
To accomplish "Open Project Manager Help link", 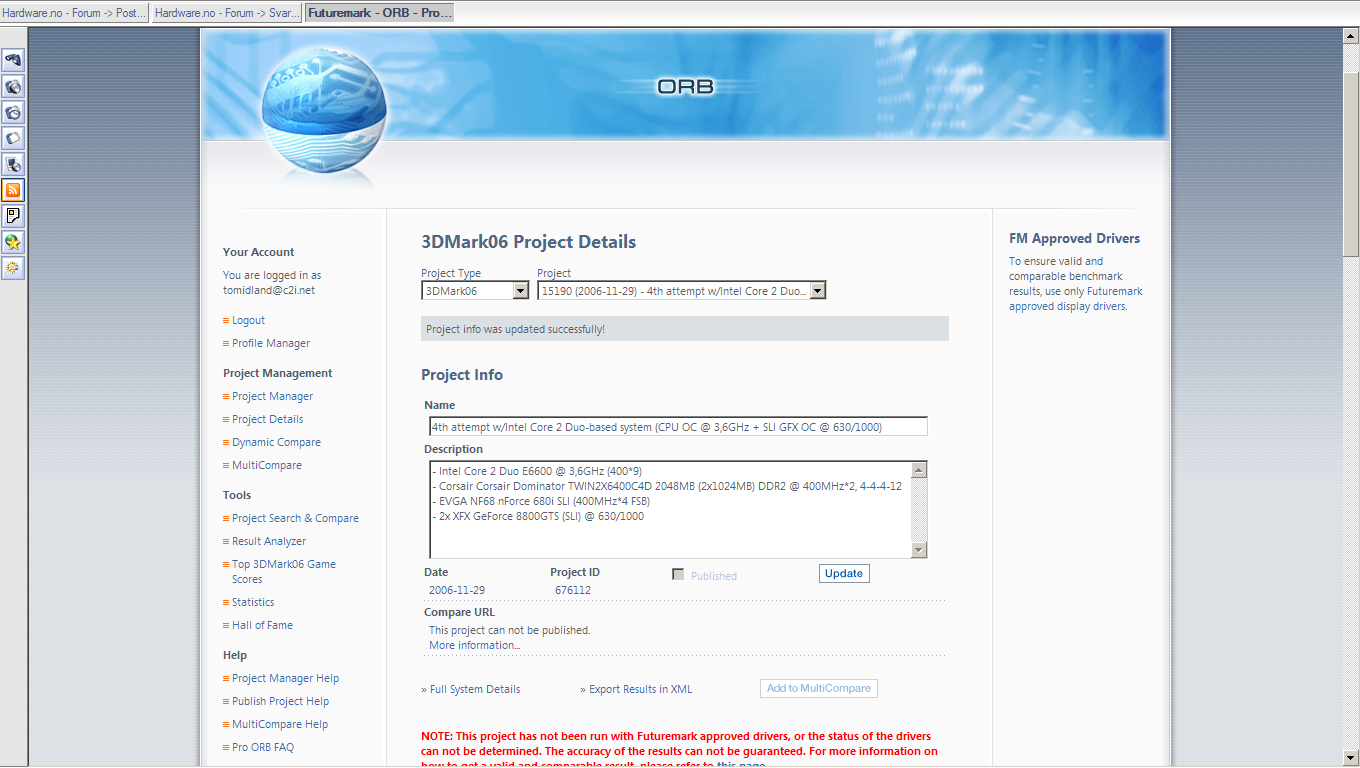I will (285, 679).
